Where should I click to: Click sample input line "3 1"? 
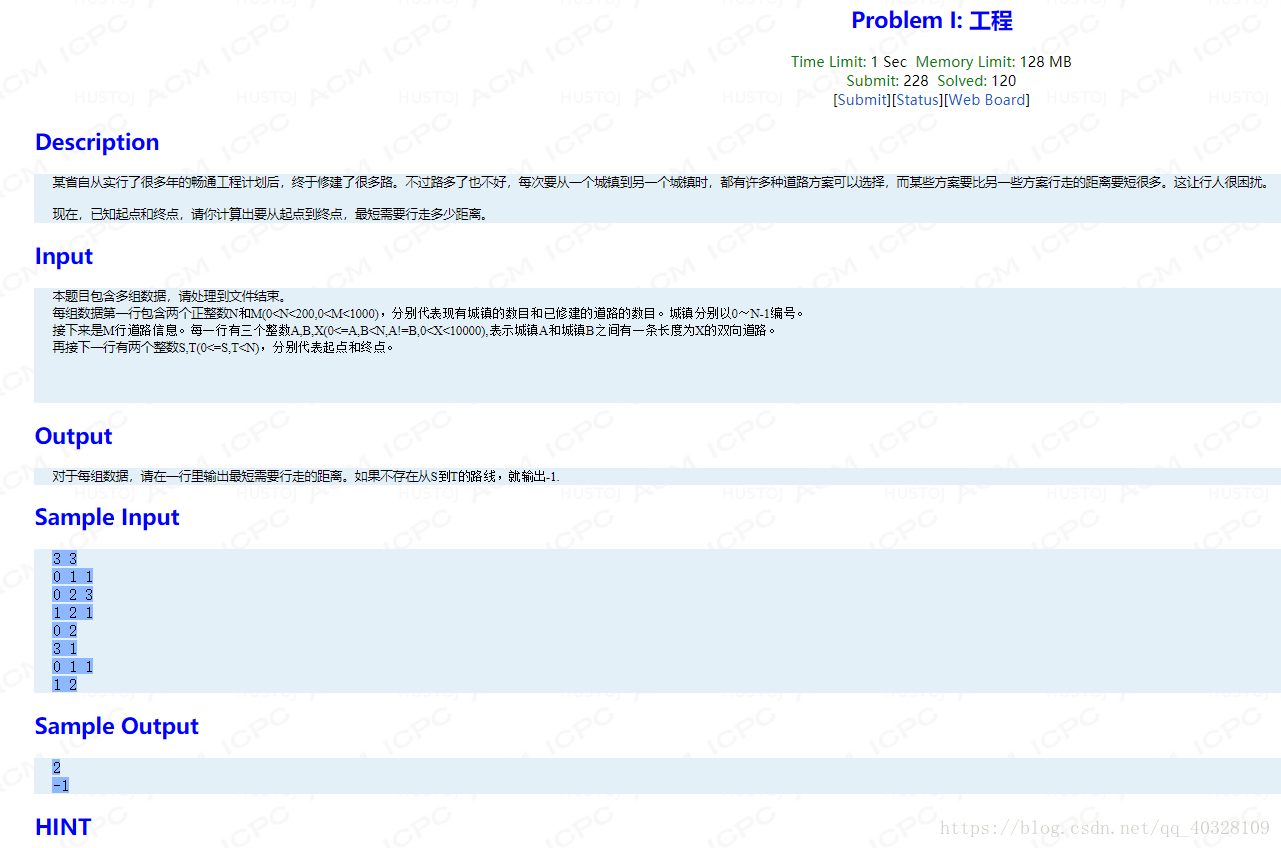point(65,649)
